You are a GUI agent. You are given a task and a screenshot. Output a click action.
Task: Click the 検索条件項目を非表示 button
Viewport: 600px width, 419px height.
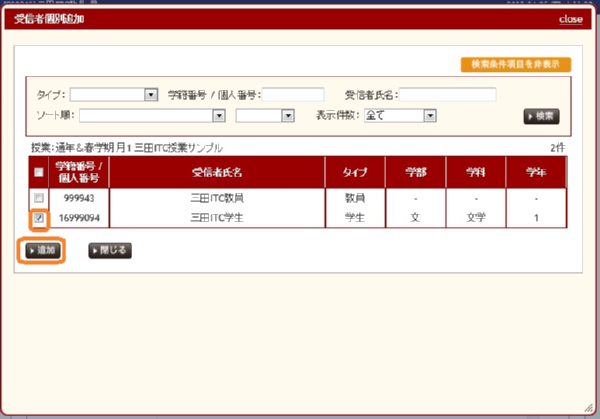pos(515,65)
